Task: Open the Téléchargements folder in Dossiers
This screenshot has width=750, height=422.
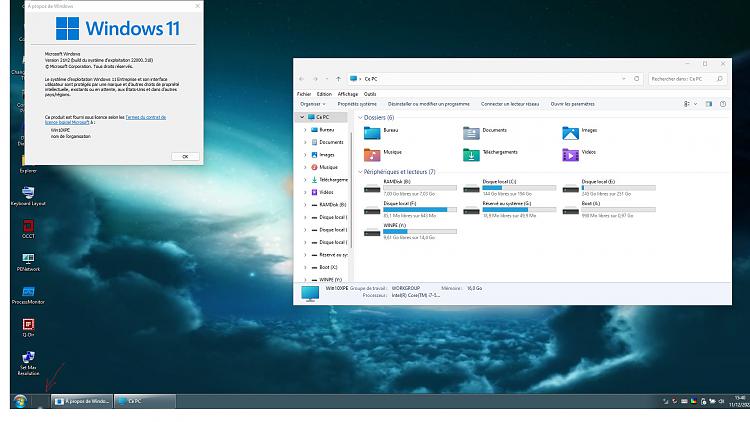Action: point(490,155)
